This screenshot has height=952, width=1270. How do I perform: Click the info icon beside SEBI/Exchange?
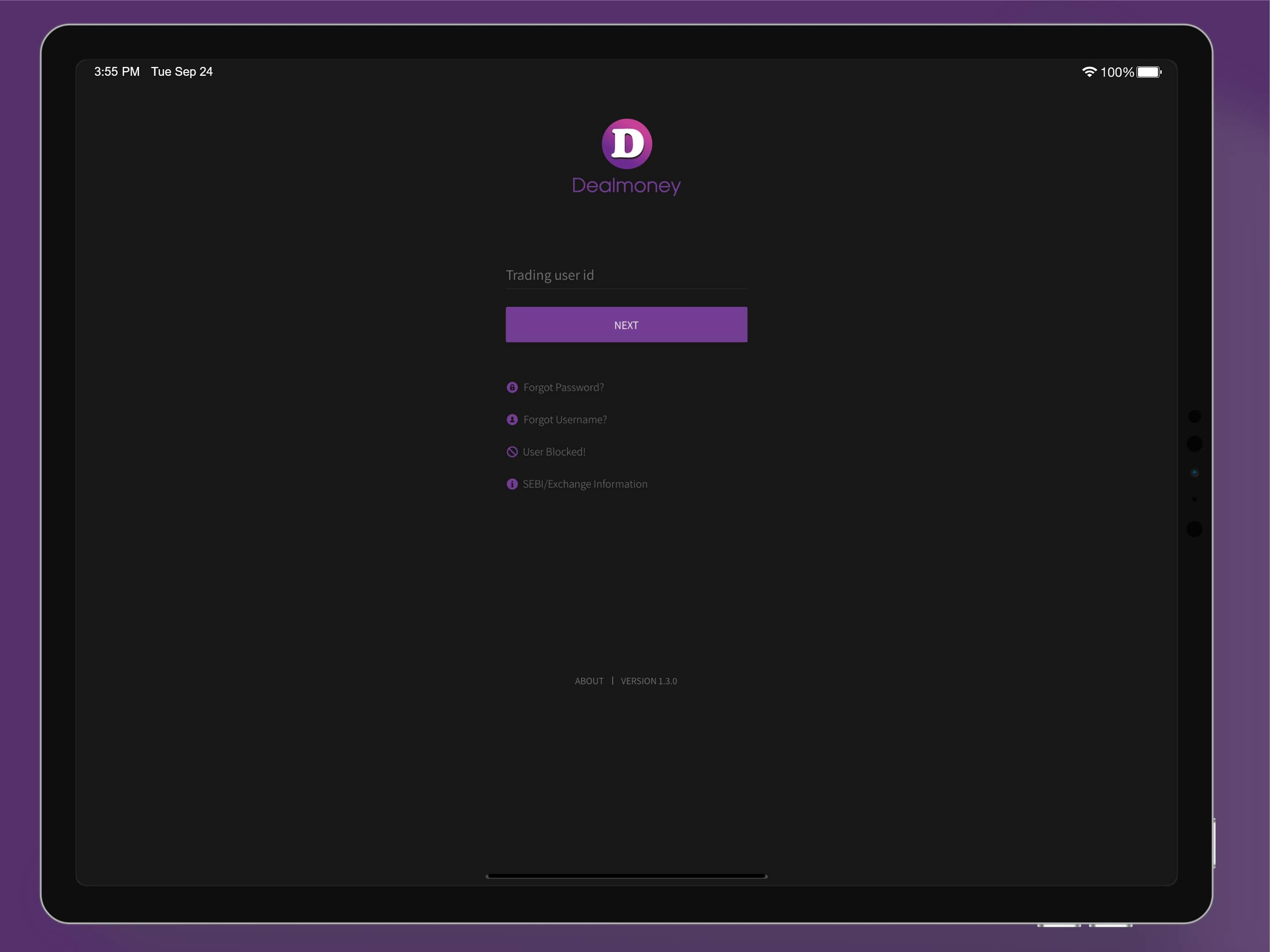pyautogui.click(x=512, y=484)
